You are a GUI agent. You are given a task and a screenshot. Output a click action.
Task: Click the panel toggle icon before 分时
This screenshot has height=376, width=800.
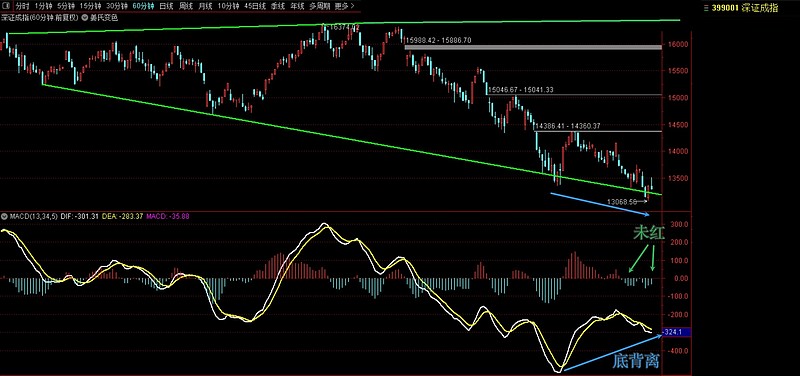(7, 7)
